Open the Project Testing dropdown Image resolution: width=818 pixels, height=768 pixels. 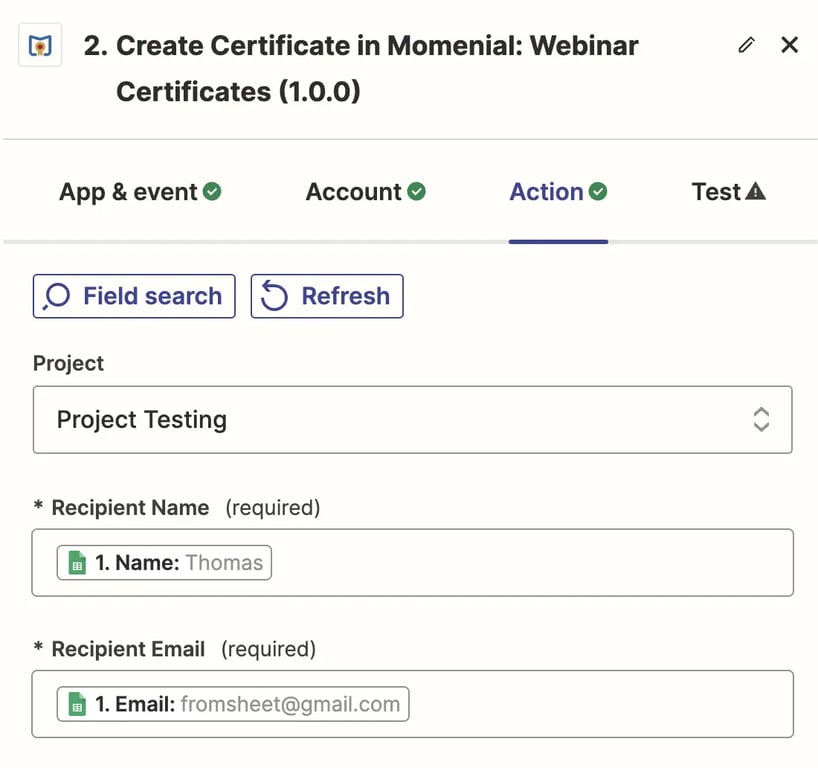click(412, 419)
